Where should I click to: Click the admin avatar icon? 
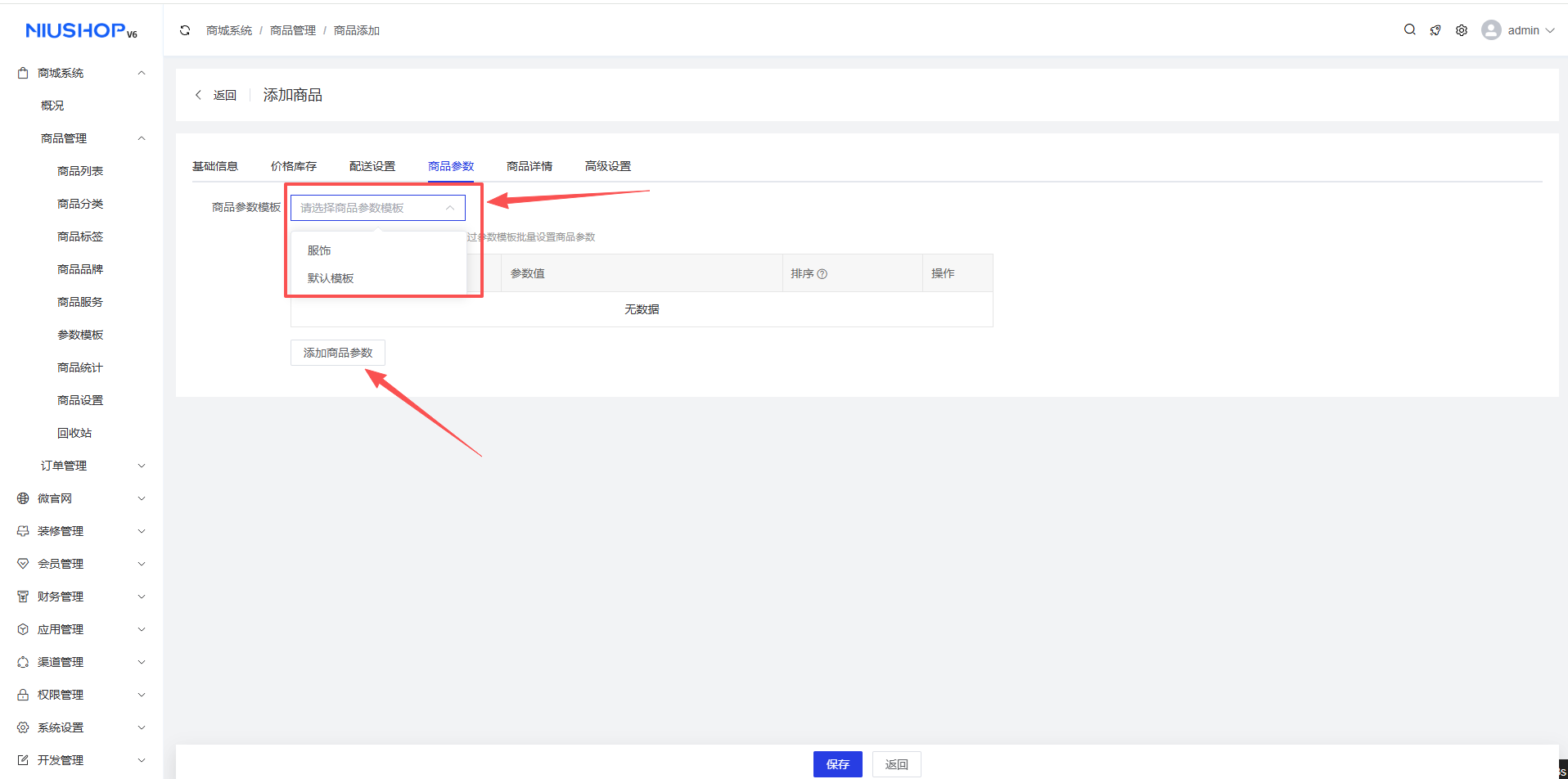point(1491,30)
